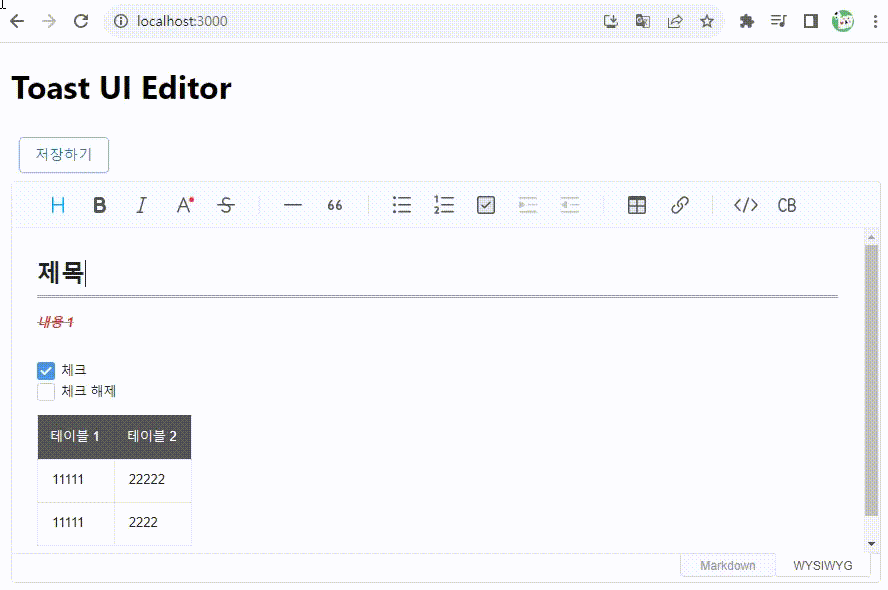Screen dimensions: 888x590
Task: Click the 11111 cell beside 2222
Action: (76, 523)
